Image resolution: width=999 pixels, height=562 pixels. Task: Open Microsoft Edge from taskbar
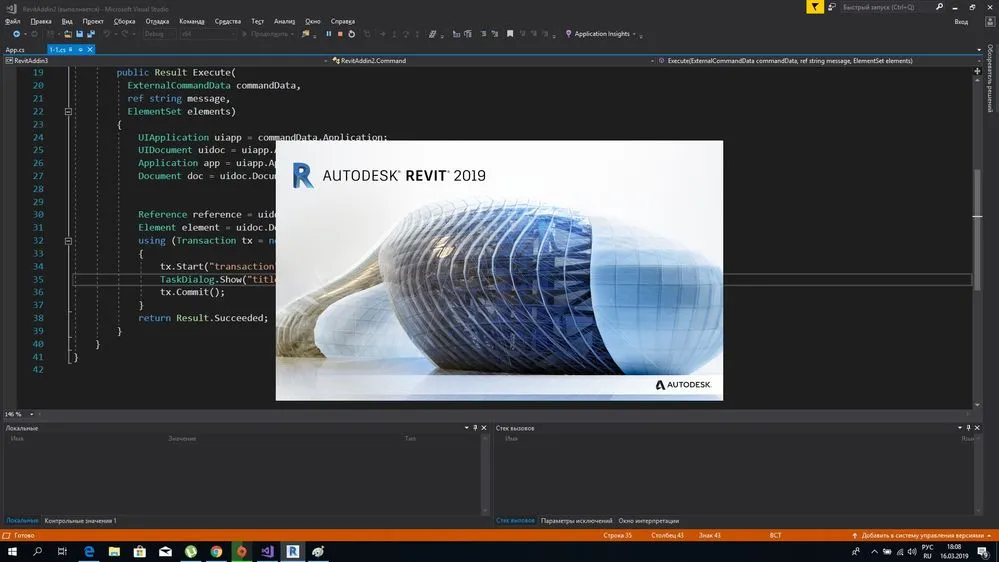click(x=89, y=551)
